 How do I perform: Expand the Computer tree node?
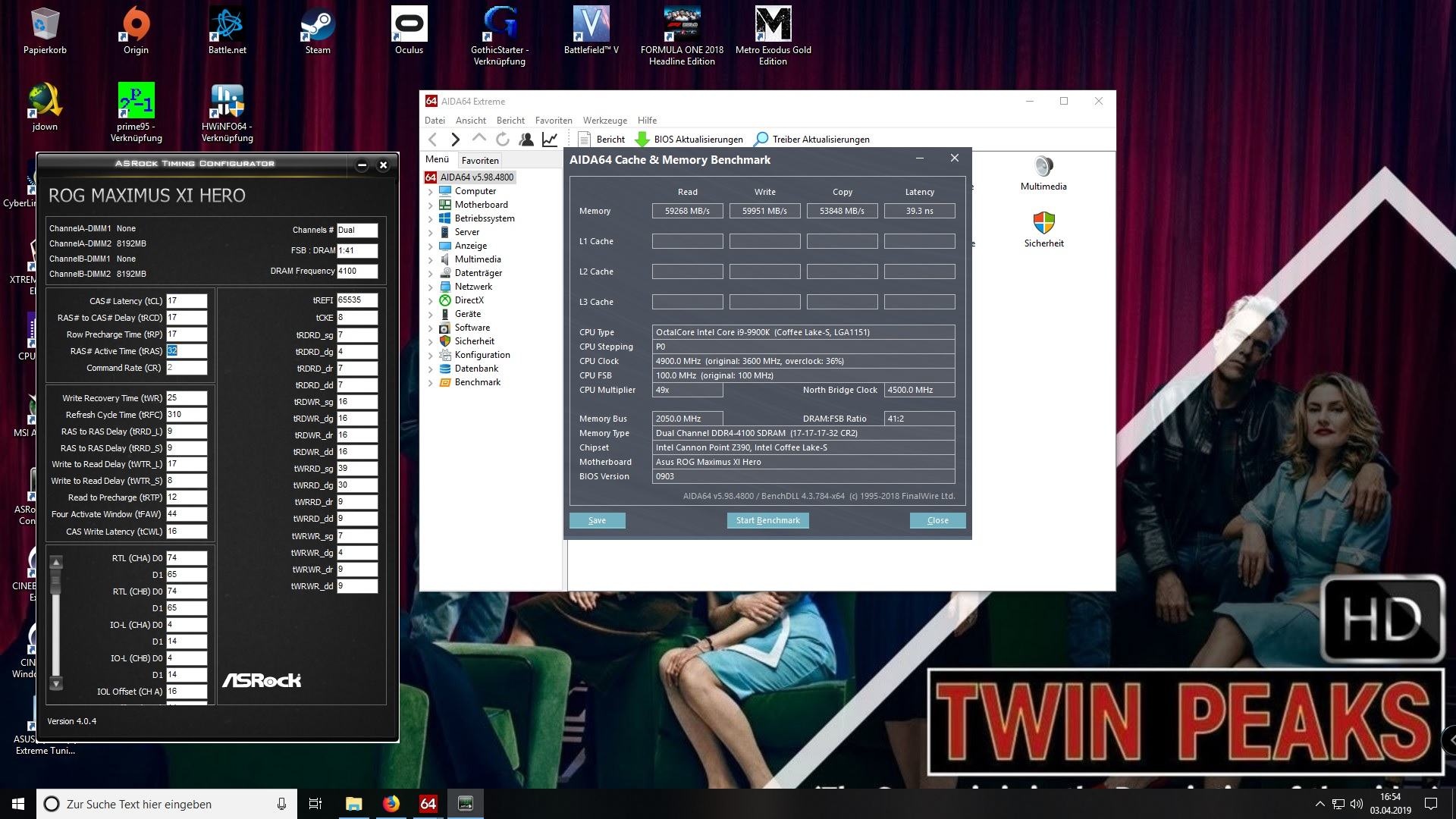click(x=431, y=191)
